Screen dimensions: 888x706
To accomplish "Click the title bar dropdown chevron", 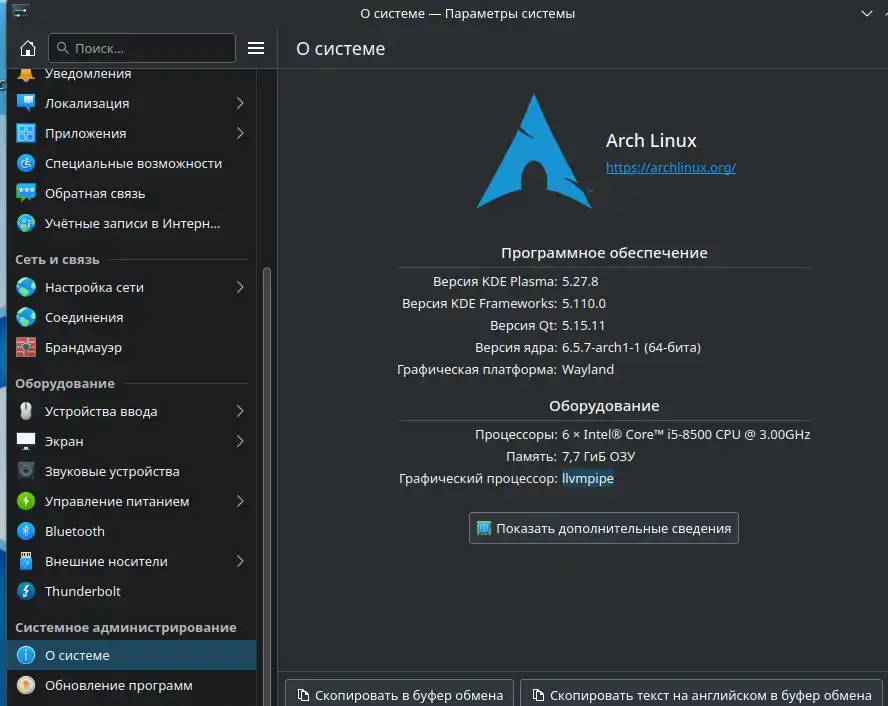I will [866, 13].
